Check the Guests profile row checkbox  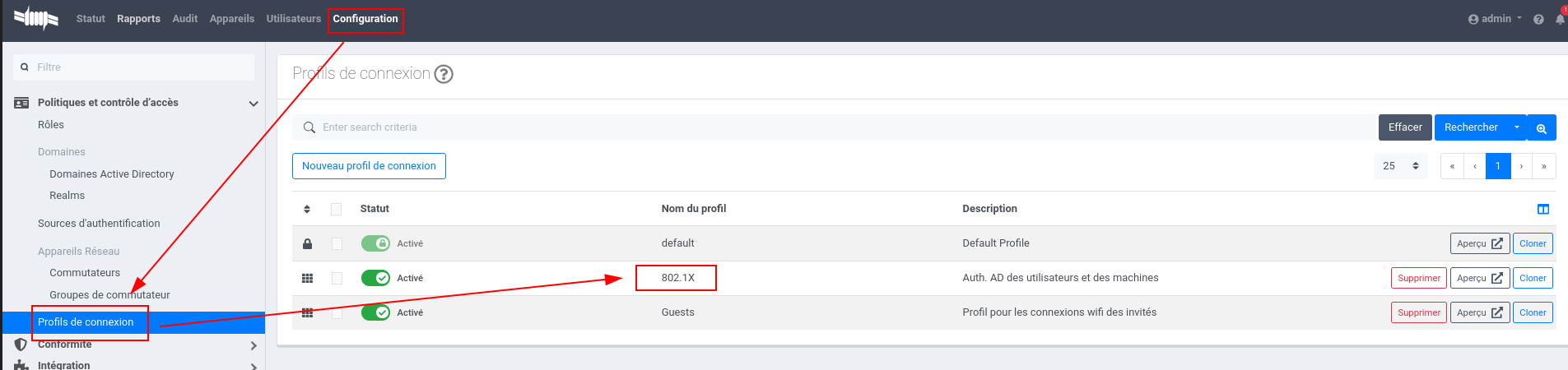[336, 312]
